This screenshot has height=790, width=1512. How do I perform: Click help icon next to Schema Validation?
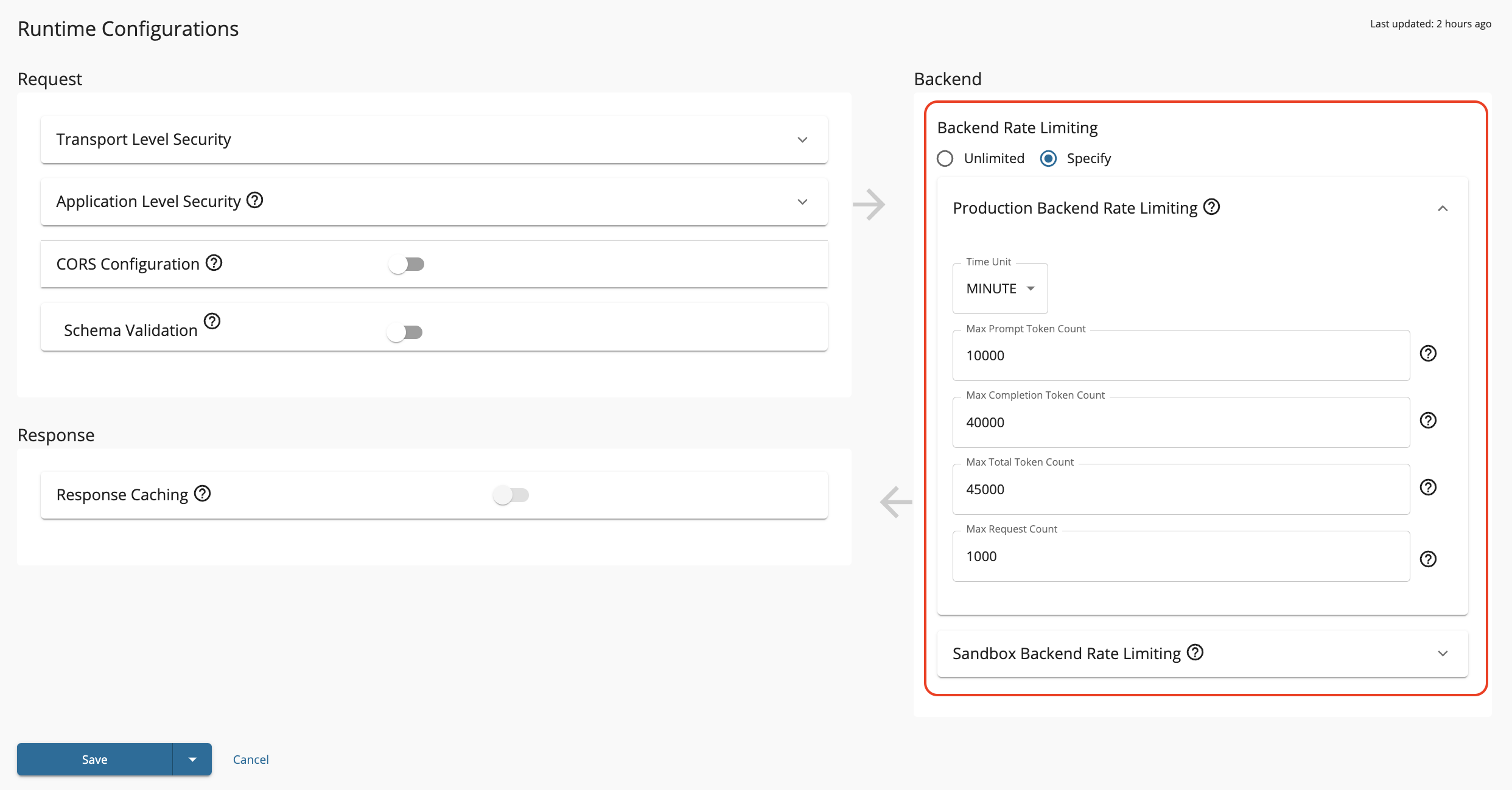(x=212, y=321)
